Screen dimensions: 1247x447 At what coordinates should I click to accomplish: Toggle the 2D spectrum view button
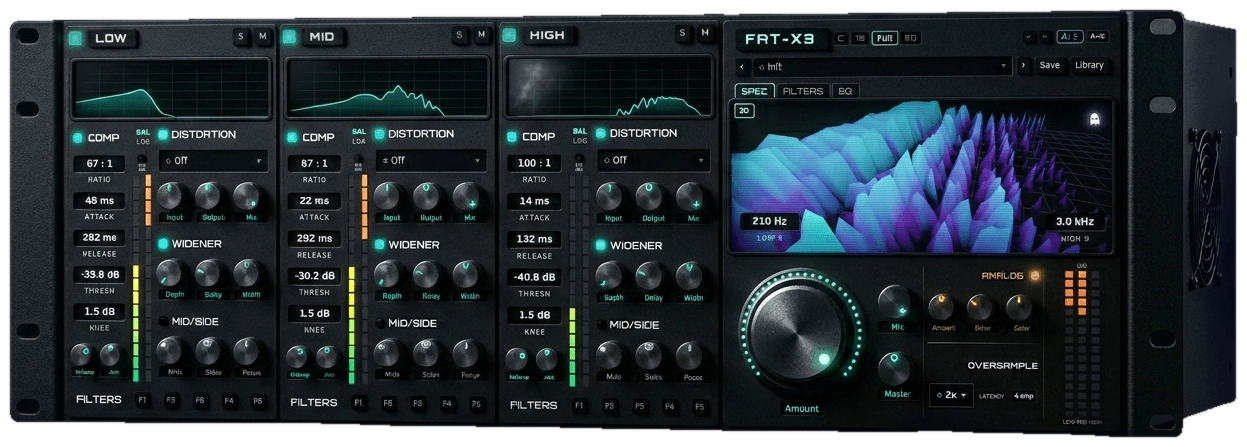tap(744, 111)
